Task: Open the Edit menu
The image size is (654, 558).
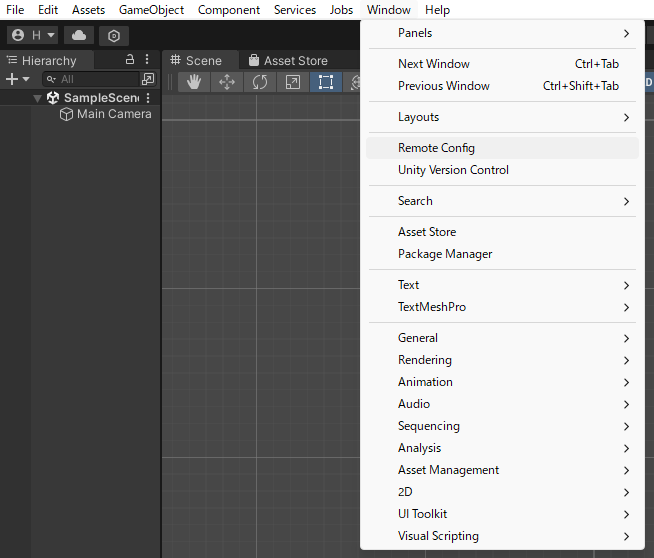Action: [x=48, y=10]
